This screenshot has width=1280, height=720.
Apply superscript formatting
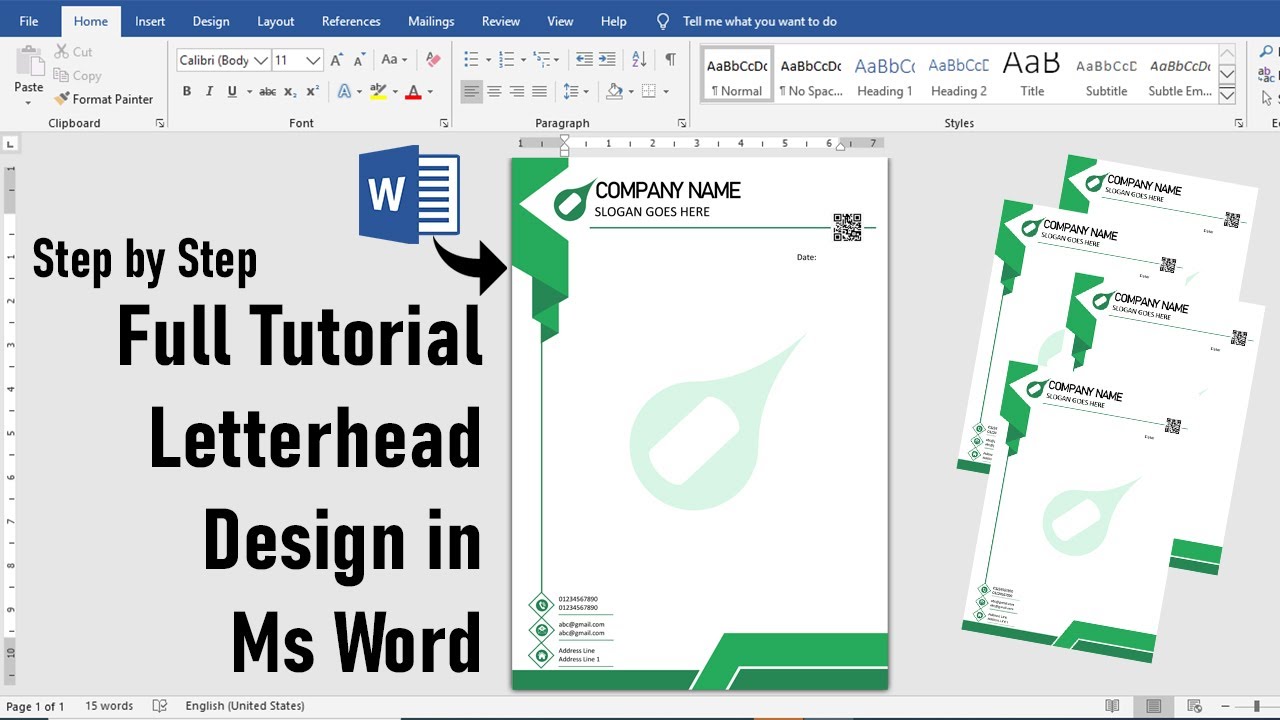pyautogui.click(x=312, y=91)
